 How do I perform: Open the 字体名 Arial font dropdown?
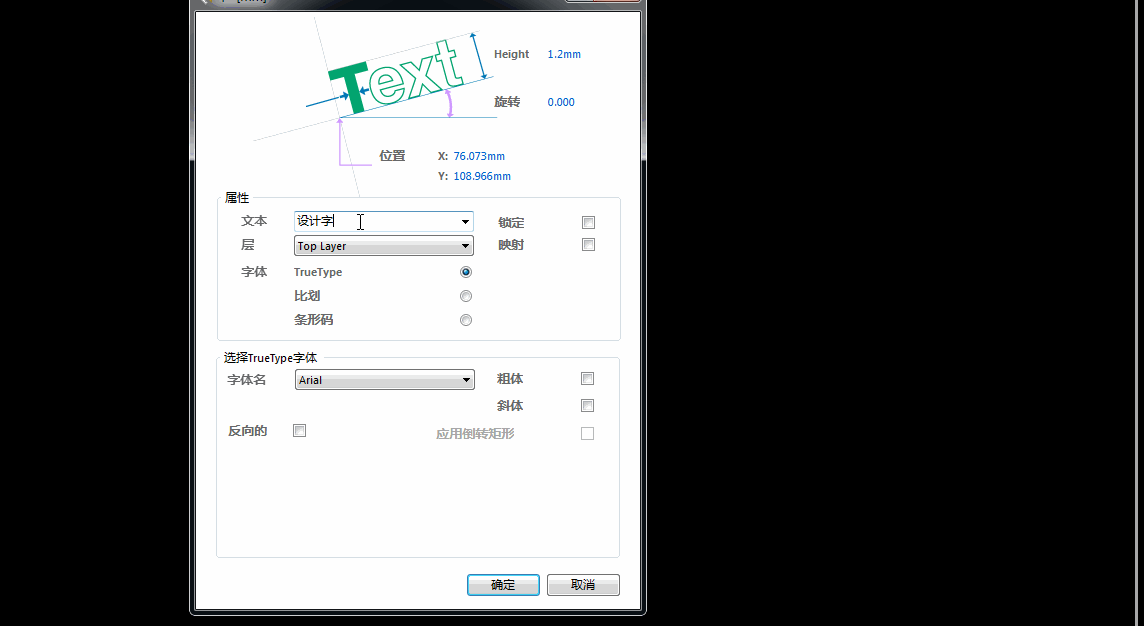(x=467, y=379)
